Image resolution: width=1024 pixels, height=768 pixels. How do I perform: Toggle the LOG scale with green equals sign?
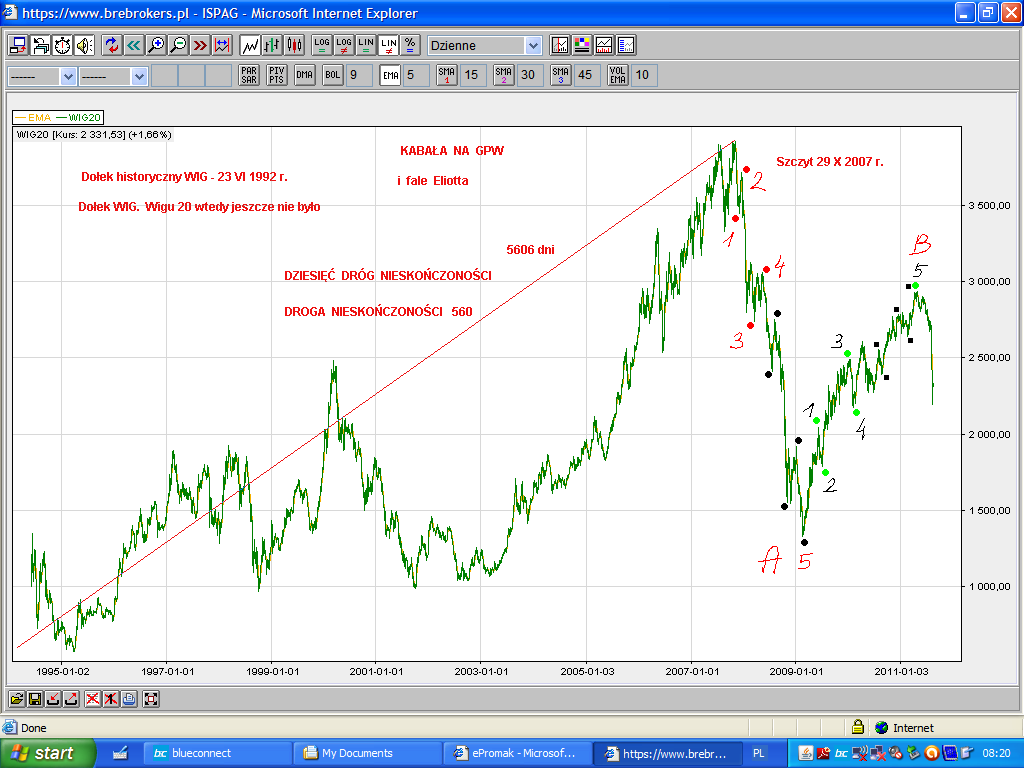(322, 45)
